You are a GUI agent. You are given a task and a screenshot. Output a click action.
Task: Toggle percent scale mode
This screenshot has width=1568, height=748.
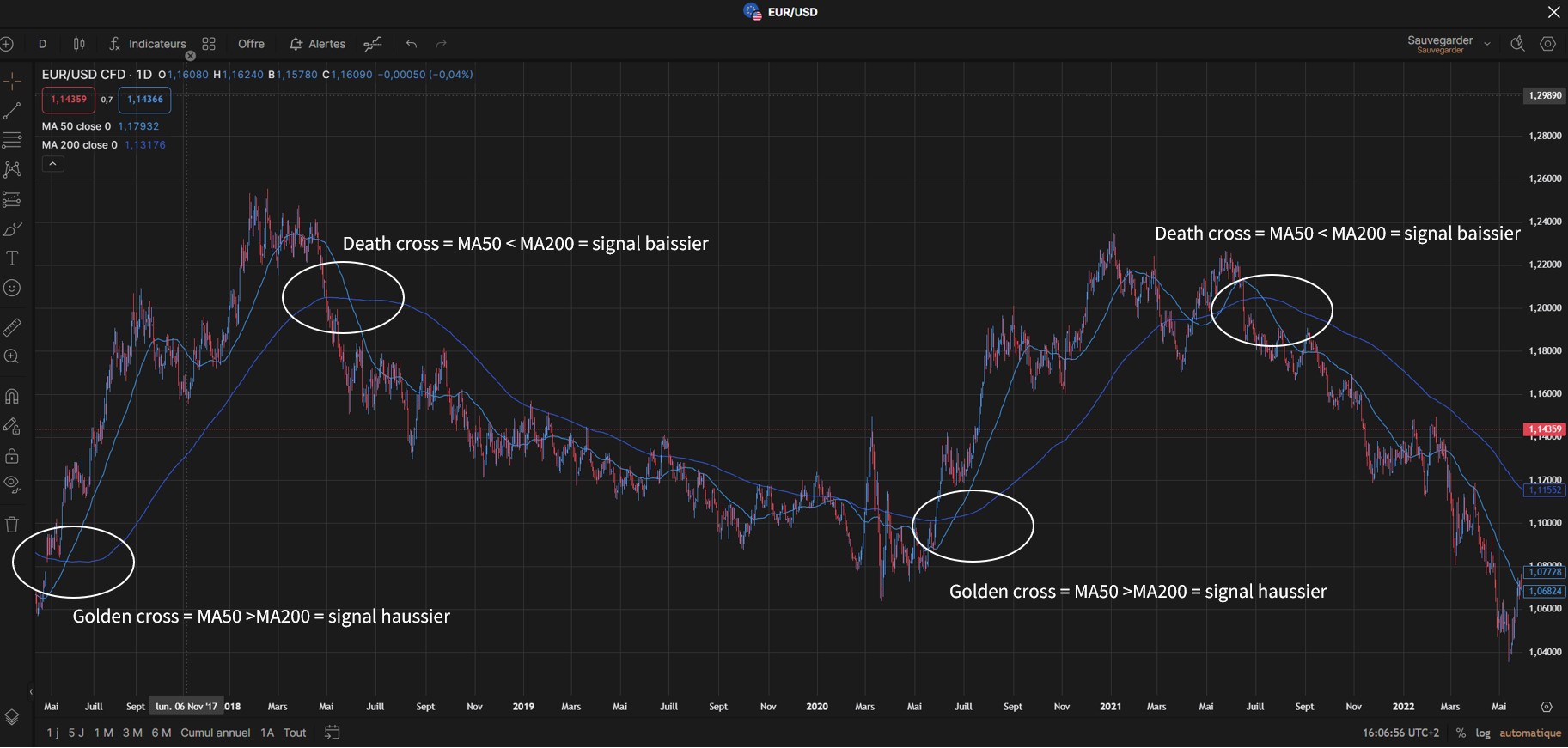click(1461, 733)
